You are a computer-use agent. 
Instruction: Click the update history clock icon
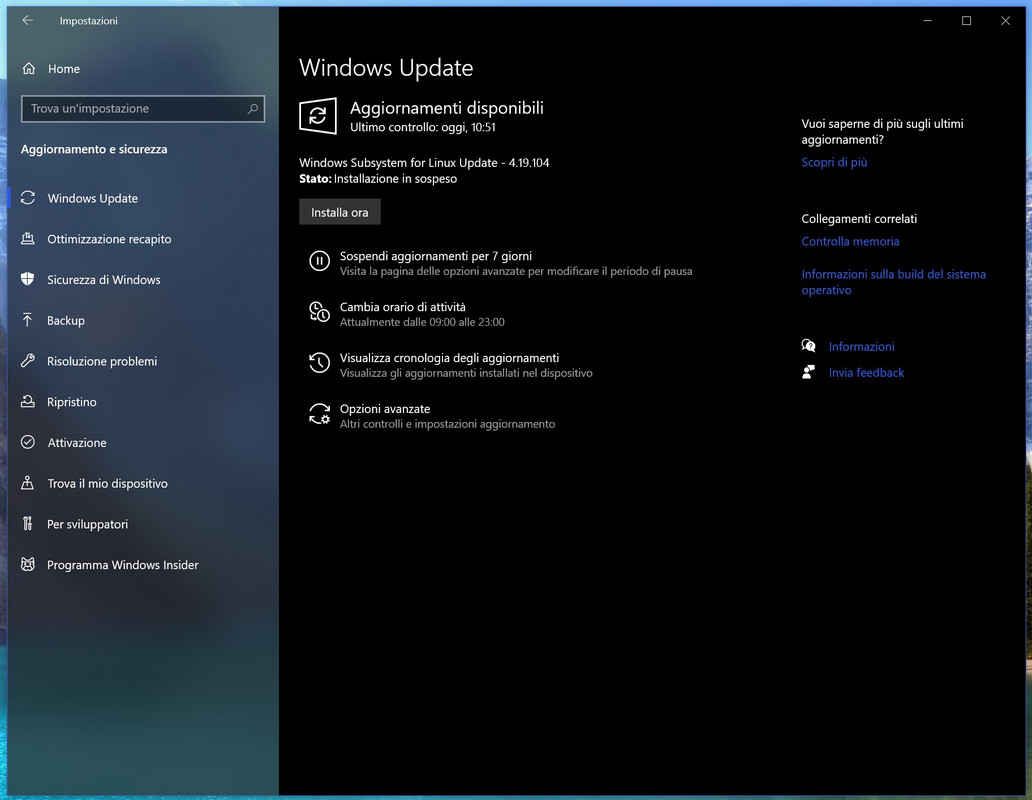(319, 362)
